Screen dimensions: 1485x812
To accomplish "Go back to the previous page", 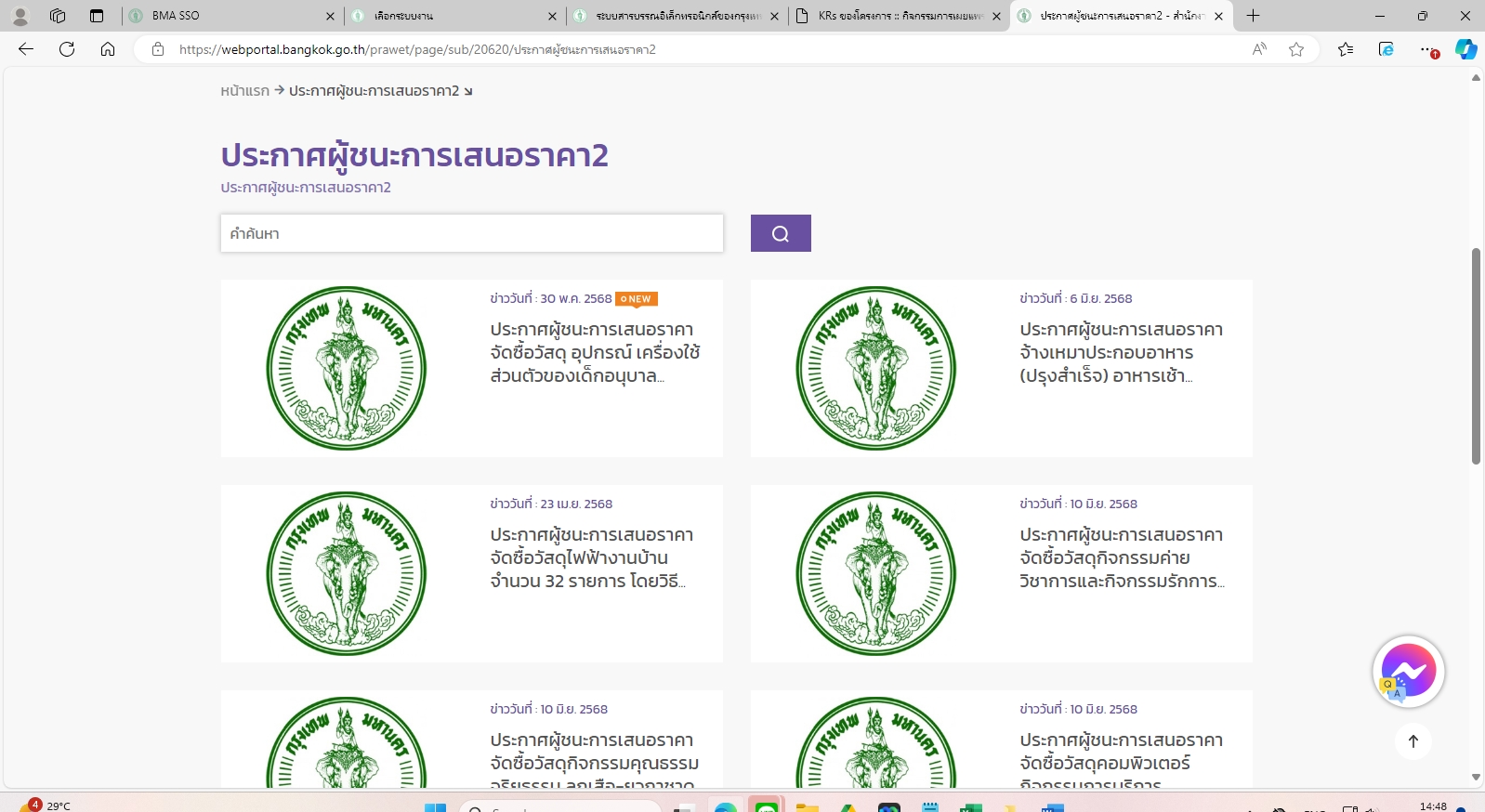I will [x=26, y=49].
